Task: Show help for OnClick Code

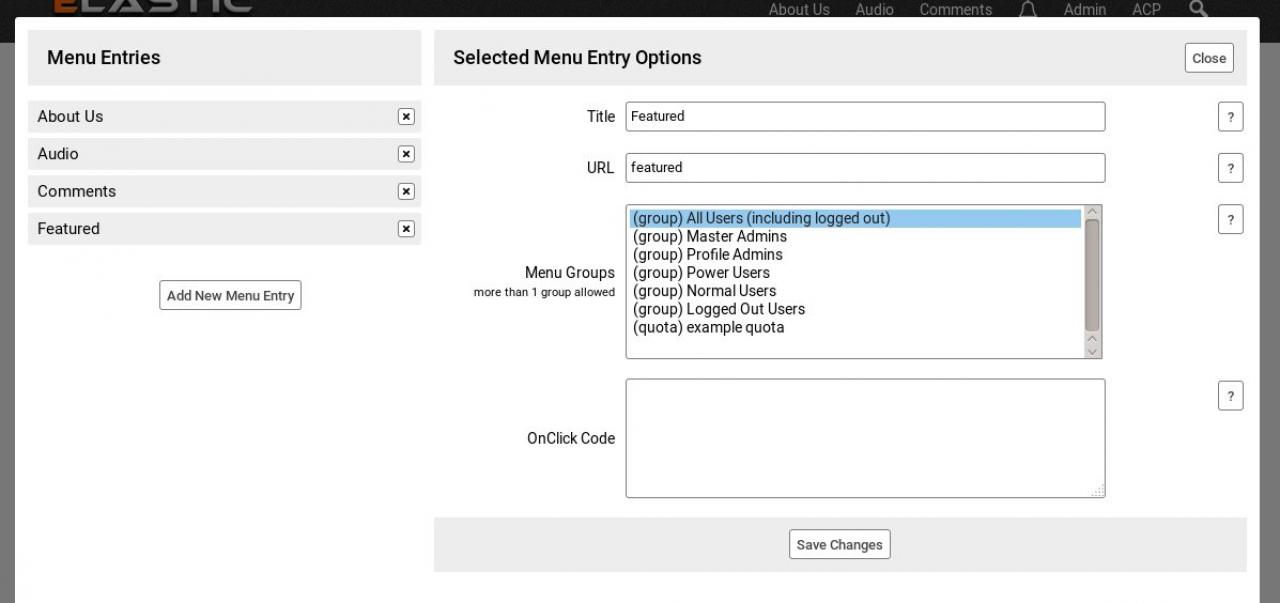Action: 1230,396
